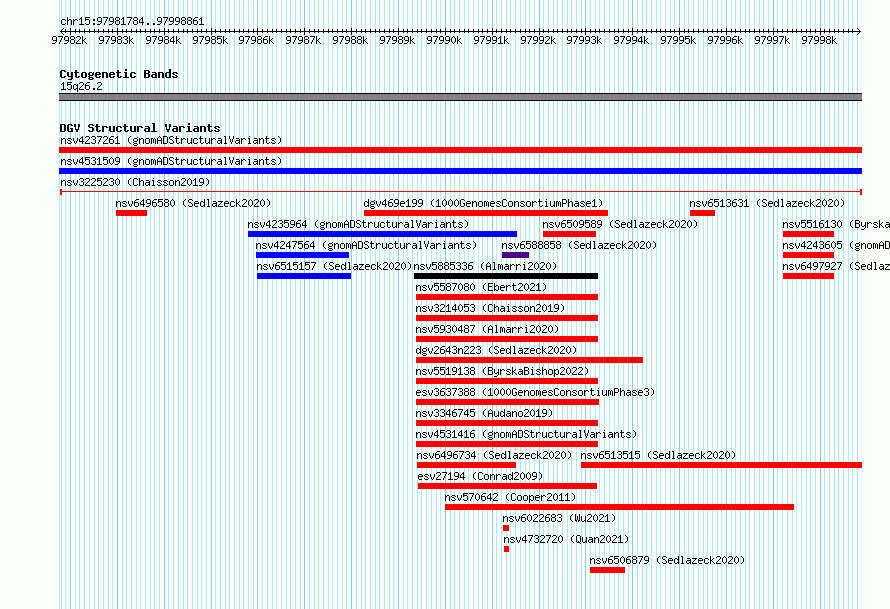This screenshot has height=609, width=890.
Task: Click the 15q26.2 band label
Action: pyautogui.click(x=81, y=86)
